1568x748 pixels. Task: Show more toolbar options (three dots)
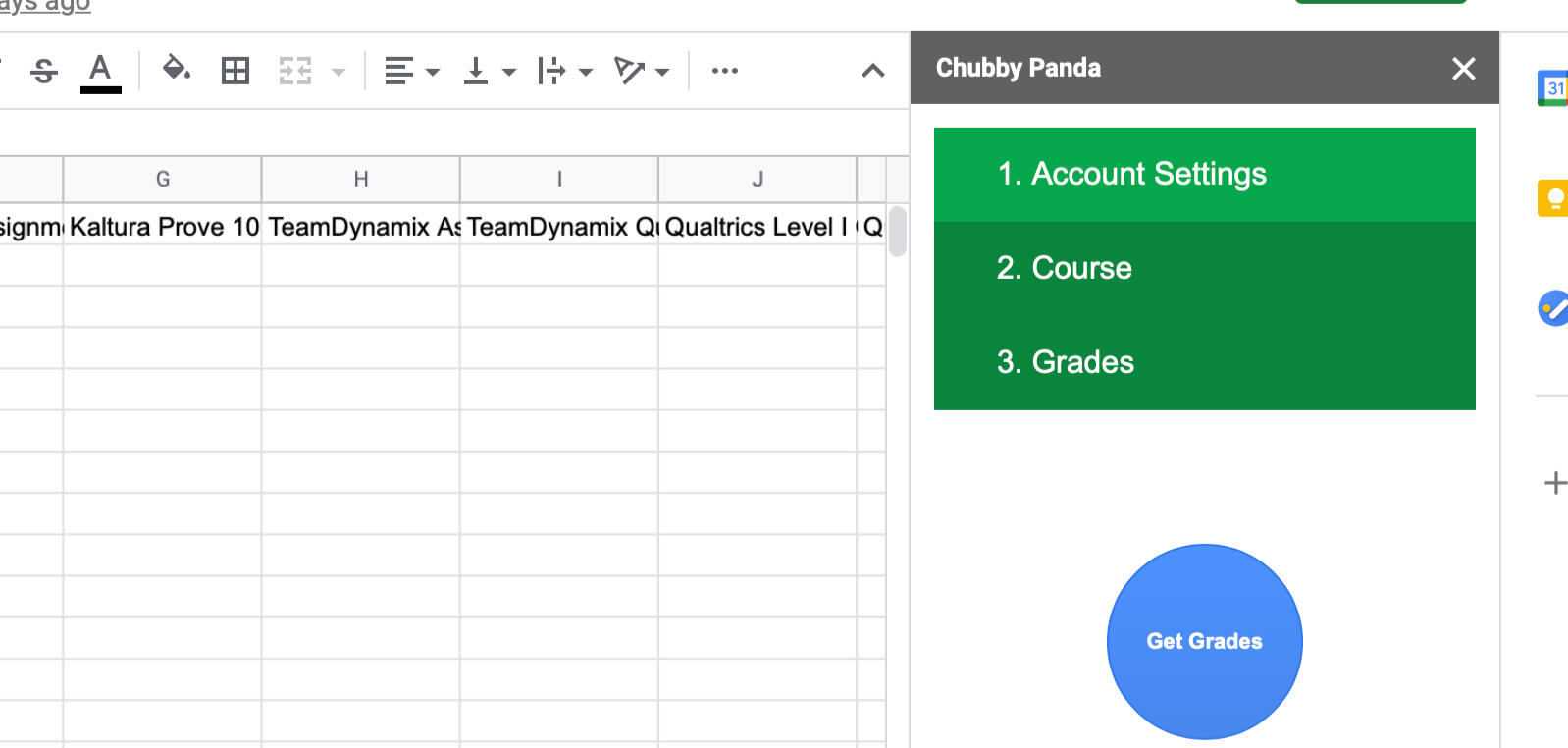[x=725, y=71]
